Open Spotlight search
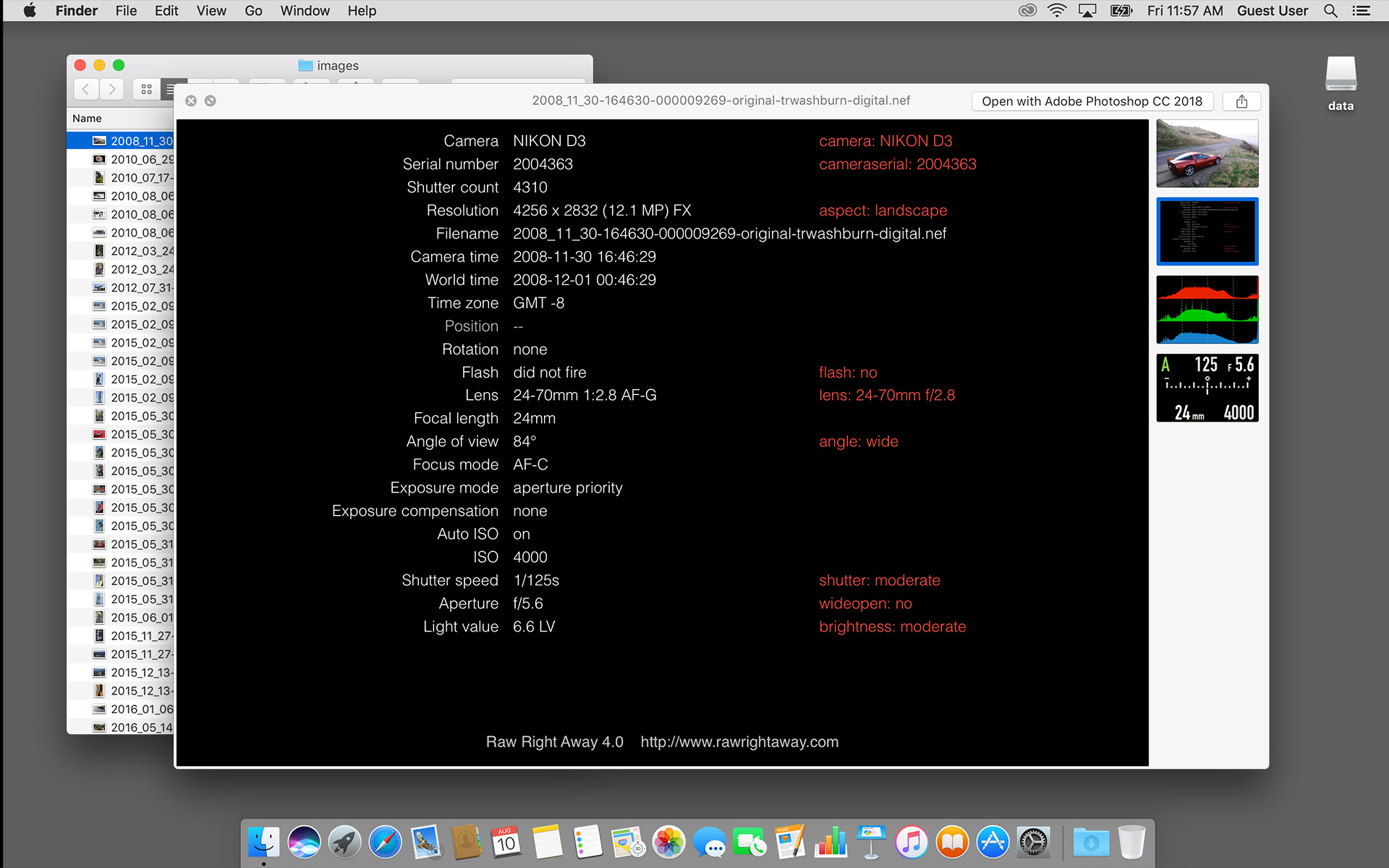 click(1330, 11)
